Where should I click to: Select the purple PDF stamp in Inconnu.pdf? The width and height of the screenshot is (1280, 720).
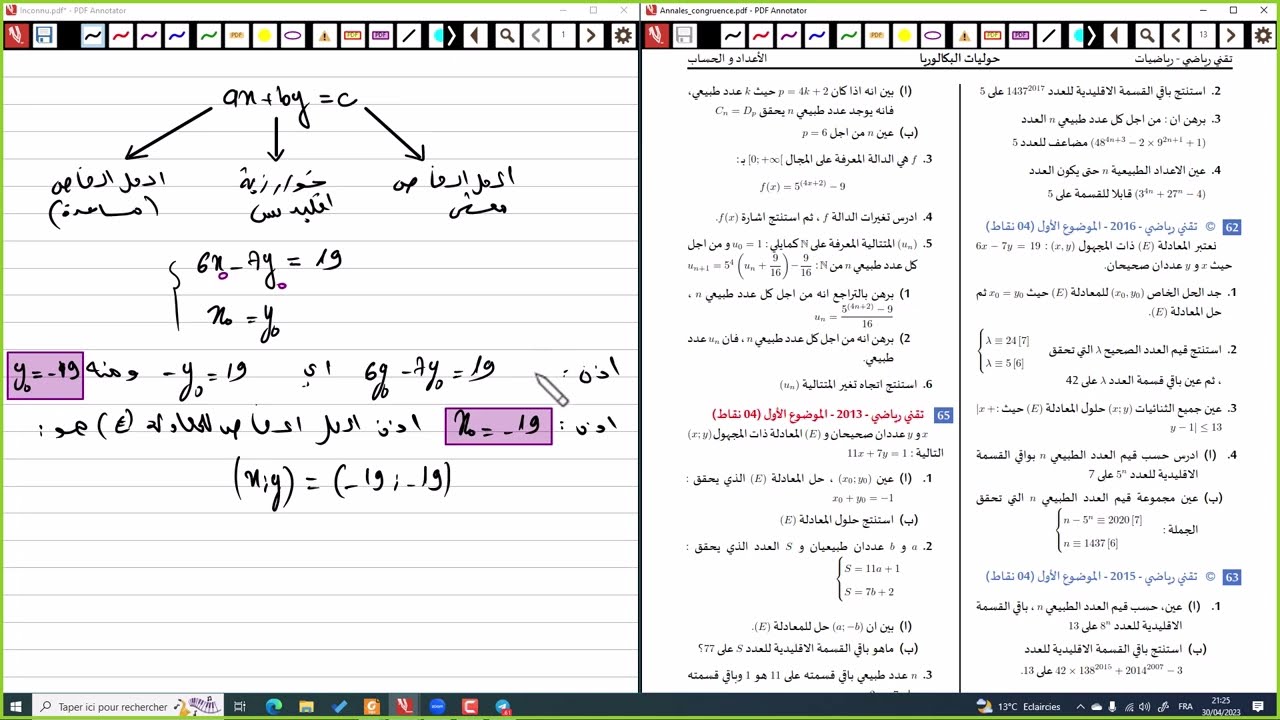tap(380, 36)
